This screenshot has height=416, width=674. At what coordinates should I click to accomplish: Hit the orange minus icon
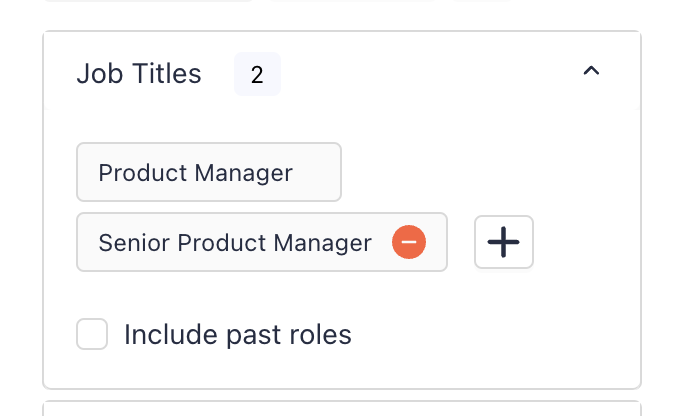tap(409, 242)
